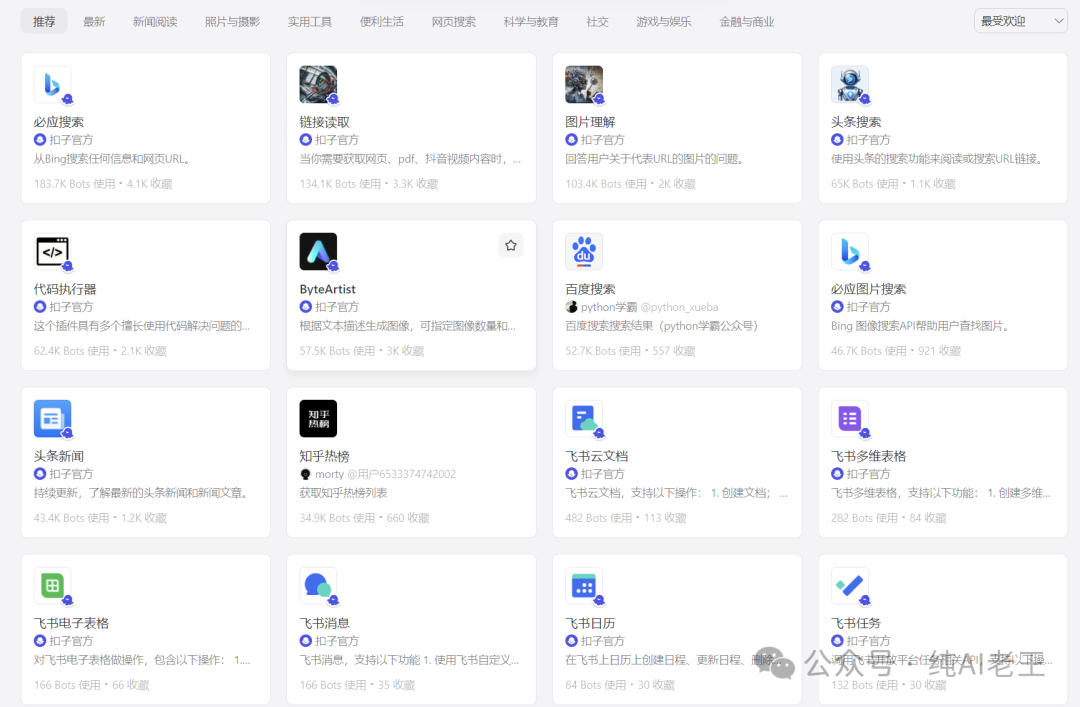The height and width of the screenshot is (707, 1080).
Task: Open the 飞书日历 calendar icon
Action: coord(584,586)
